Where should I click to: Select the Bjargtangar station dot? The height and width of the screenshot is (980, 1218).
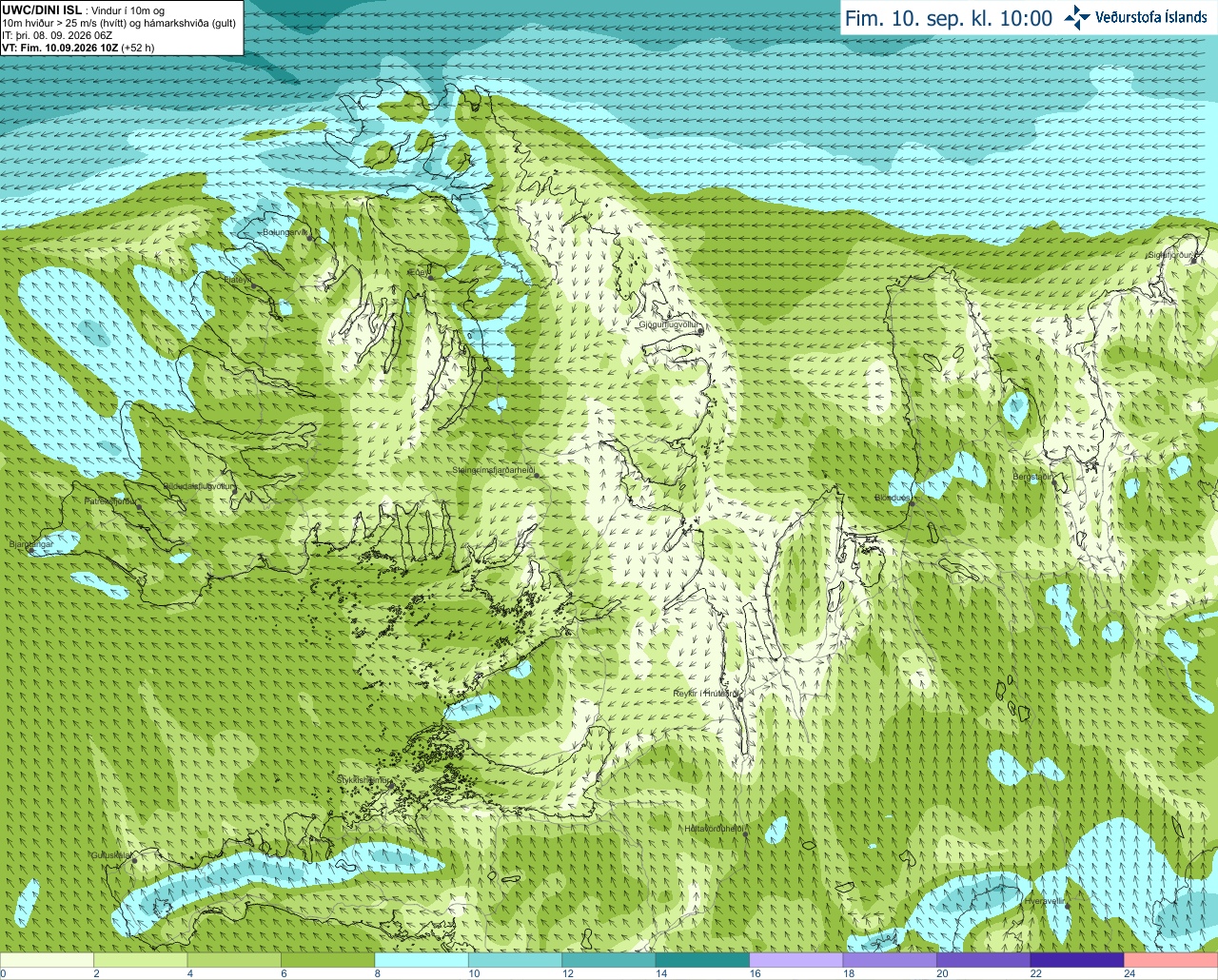(x=30, y=550)
